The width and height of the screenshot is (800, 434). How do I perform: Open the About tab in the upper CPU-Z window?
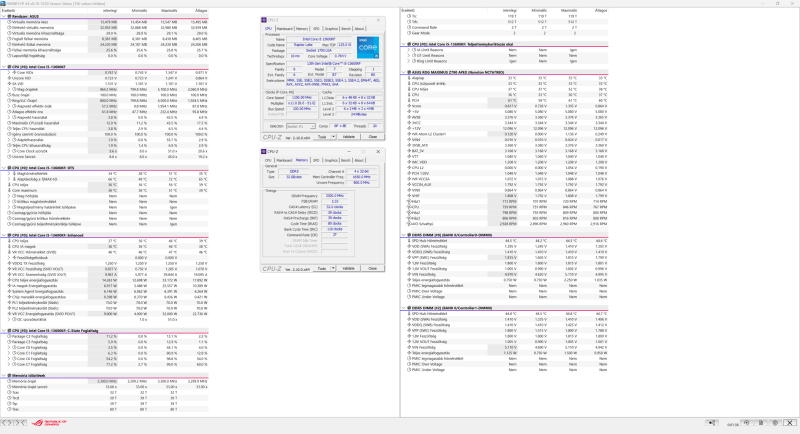point(359,29)
